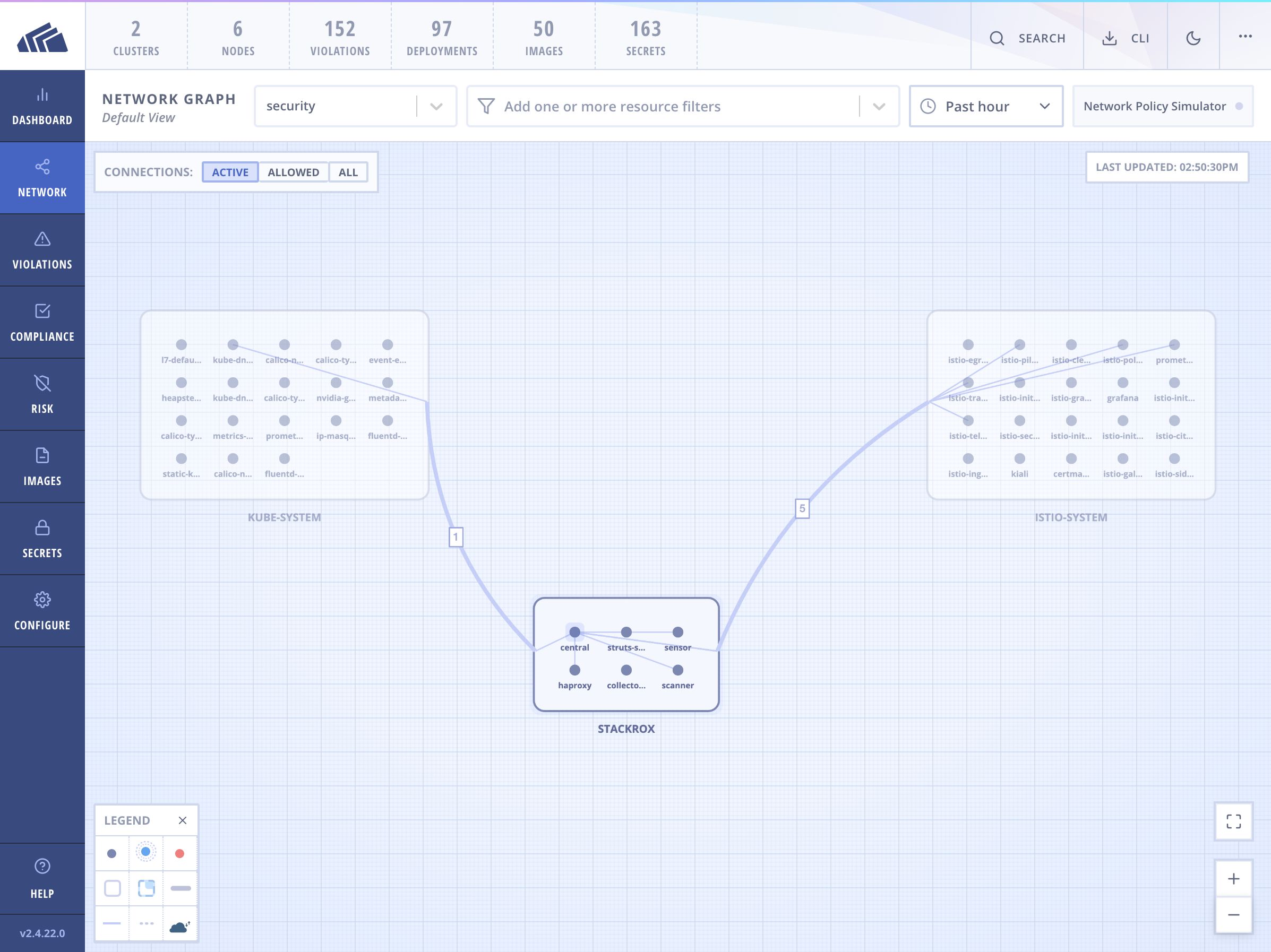The height and width of the screenshot is (952, 1271).
Task: Open the security cluster dropdown
Action: tap(356, 106)
